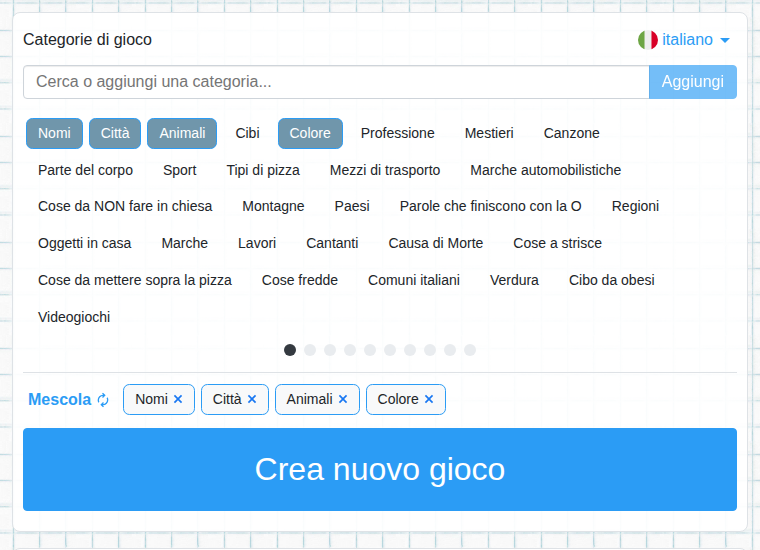Select the Regioni category

coord(635,206)
